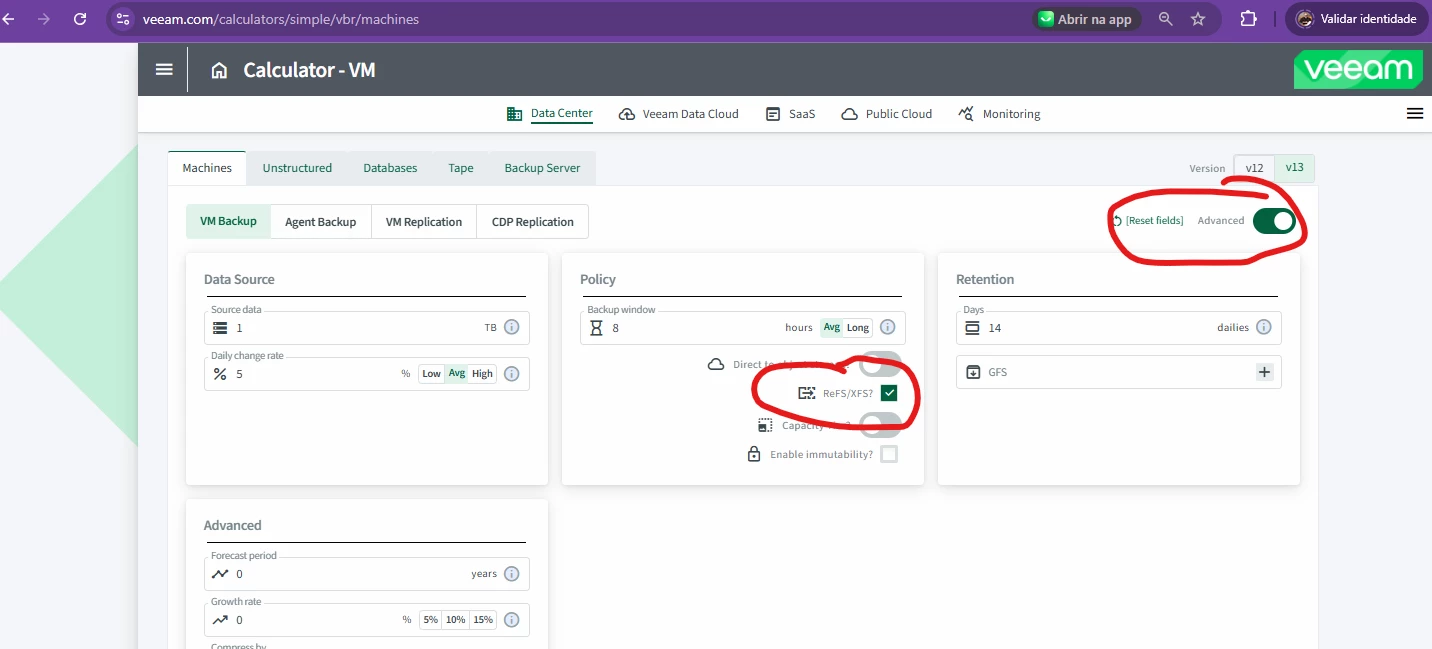Click the GFS archive icon
The width and height of the screenshot is (1432, 649).
[x=974, y=372]
